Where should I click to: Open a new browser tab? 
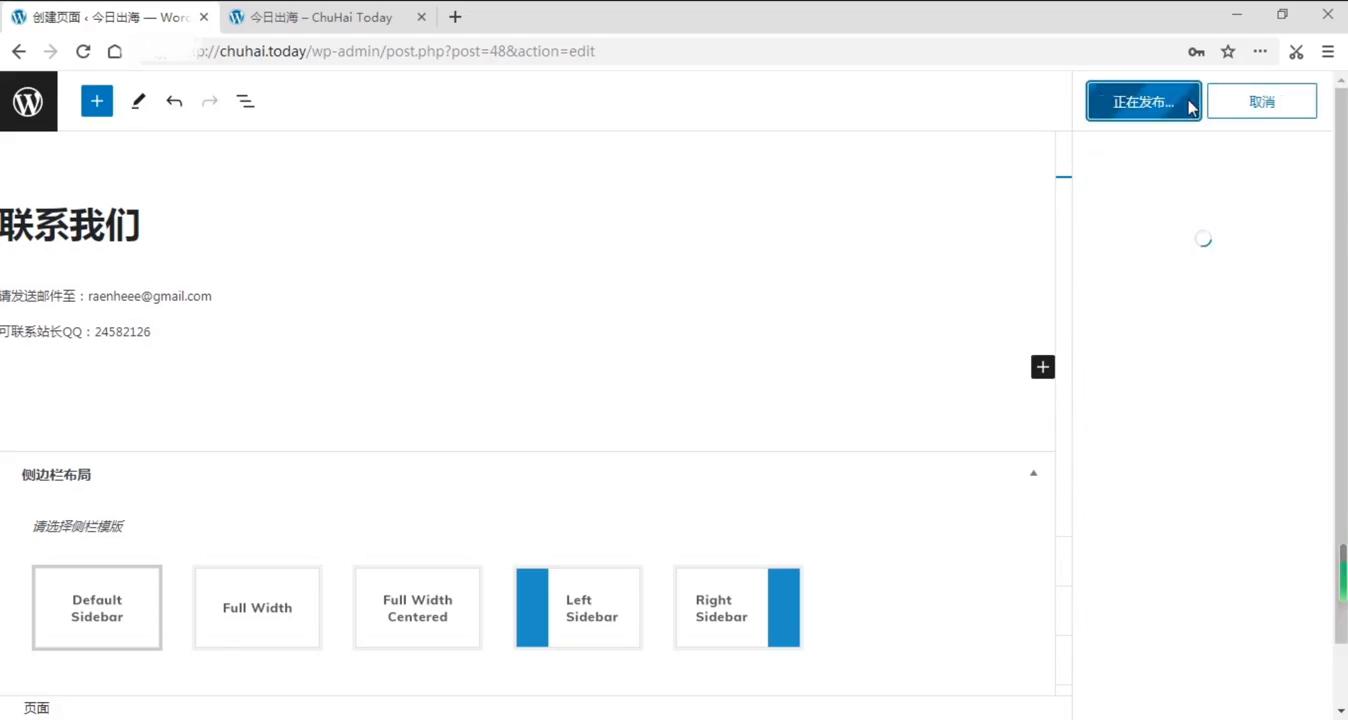coord(455,17)
